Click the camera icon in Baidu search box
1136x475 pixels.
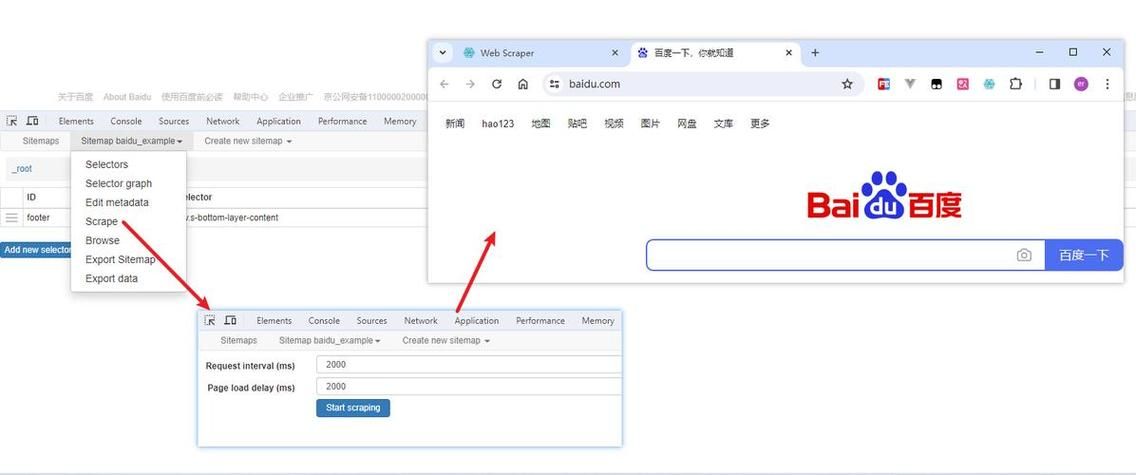pyautogui.click(x=1023, y=255)
